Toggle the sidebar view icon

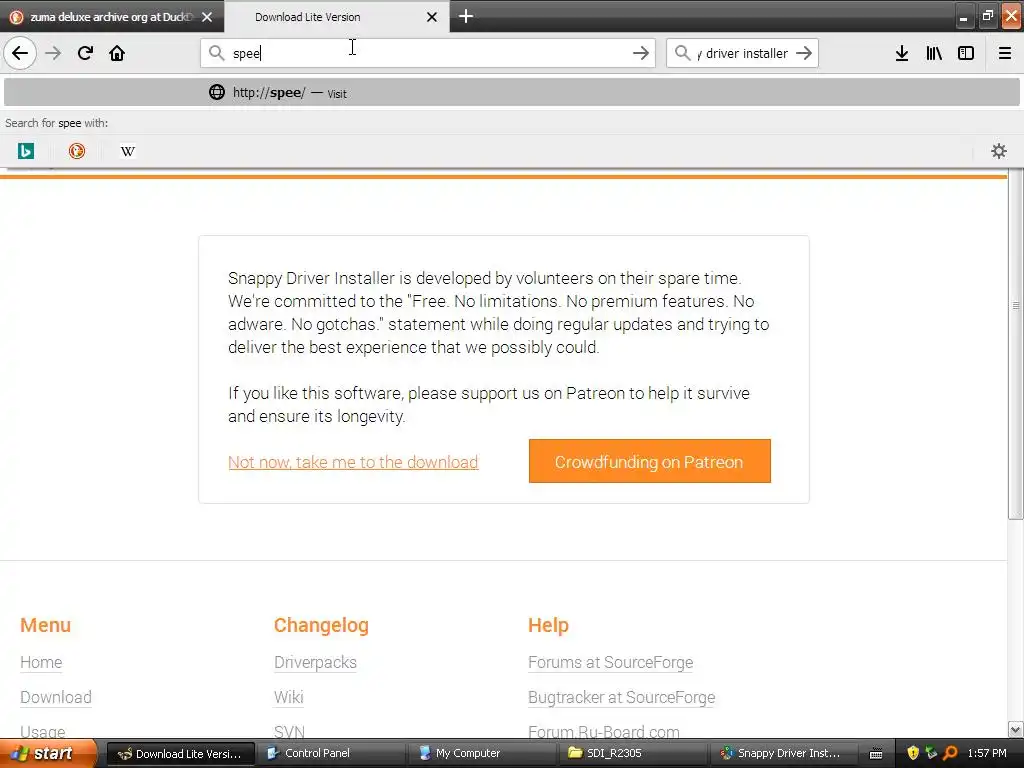[966, 53]
